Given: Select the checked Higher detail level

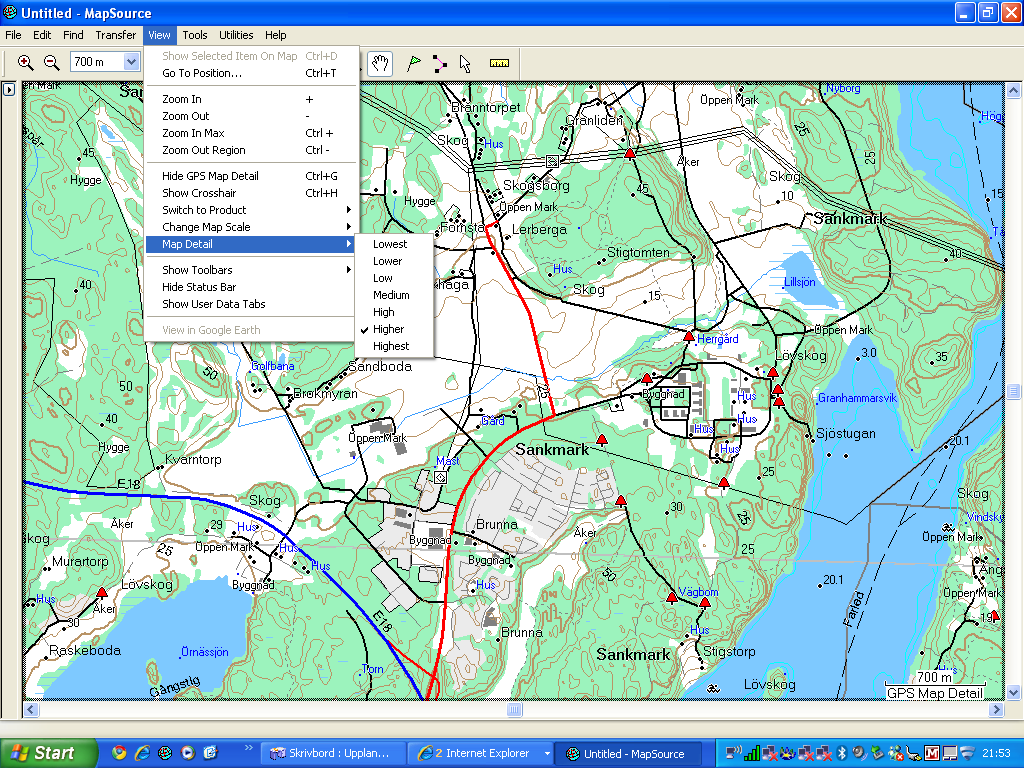Looking at the screenshot, I should (x=394, y=328).
